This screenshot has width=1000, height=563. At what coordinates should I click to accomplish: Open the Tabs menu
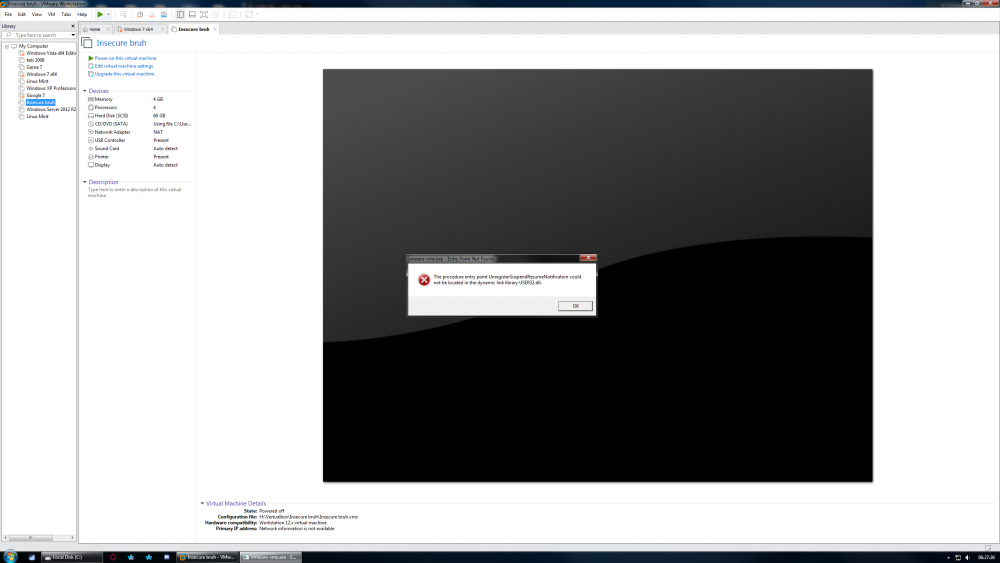(66, 14)
